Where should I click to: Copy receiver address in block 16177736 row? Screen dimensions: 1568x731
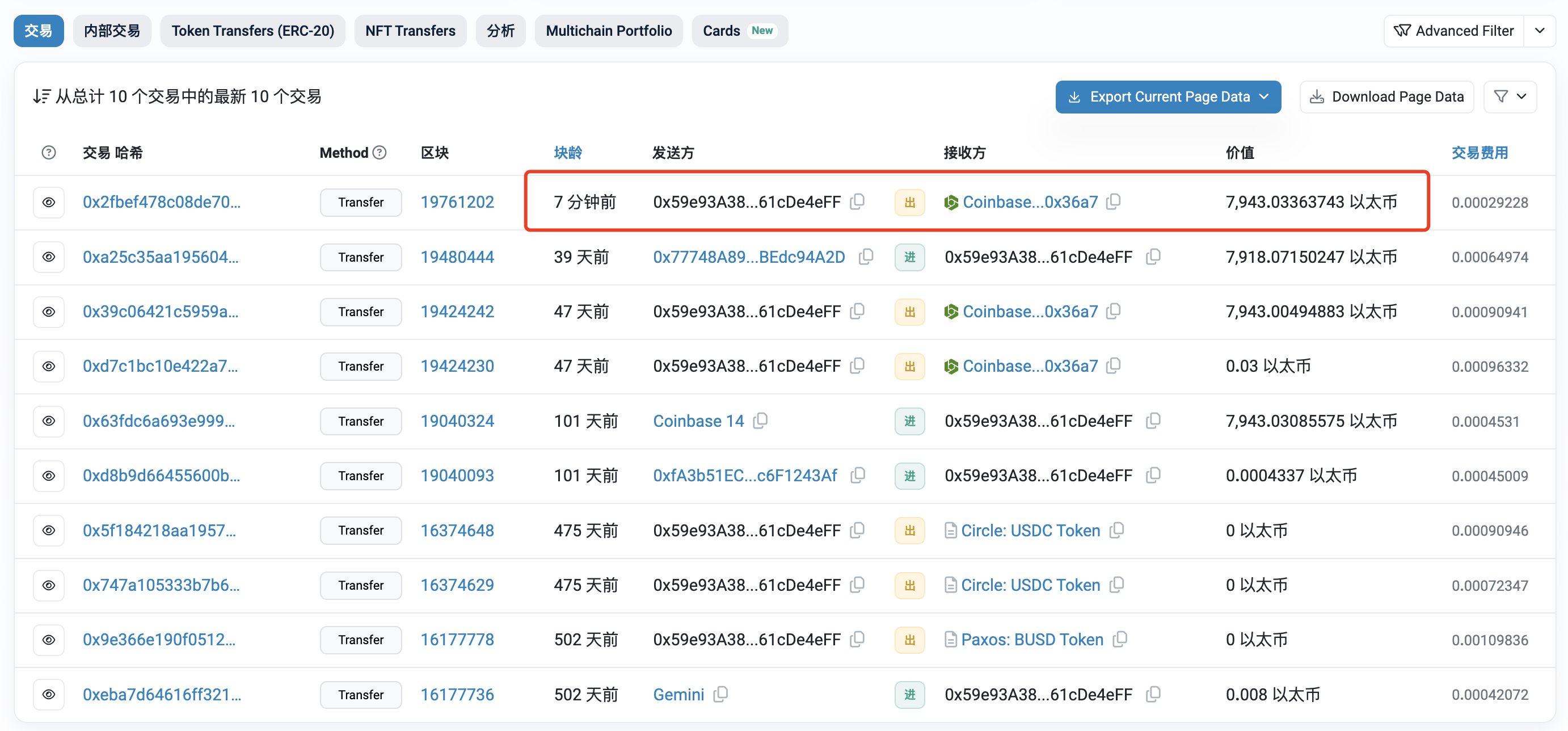point(1153,694)
